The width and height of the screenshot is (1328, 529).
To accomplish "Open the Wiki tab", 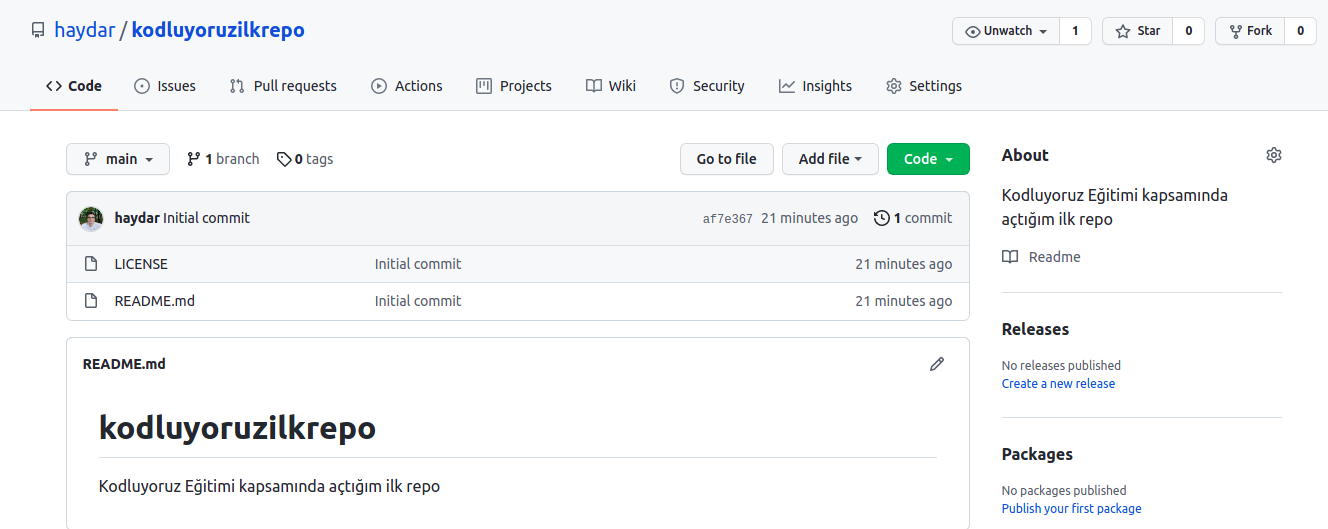I will [611, 86].
